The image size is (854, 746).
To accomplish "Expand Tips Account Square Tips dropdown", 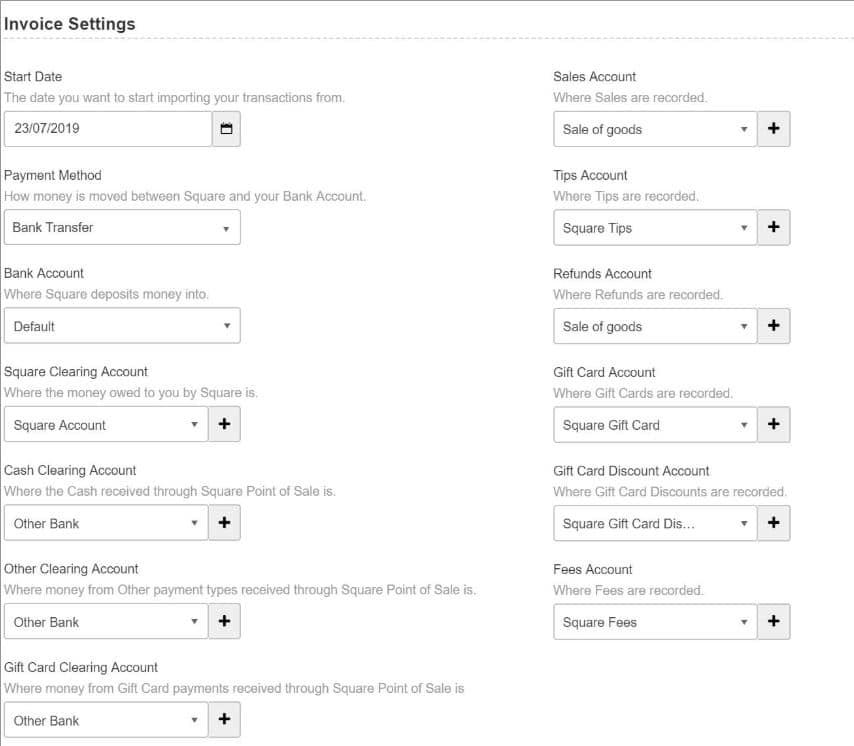I will (x=655, y=228).
